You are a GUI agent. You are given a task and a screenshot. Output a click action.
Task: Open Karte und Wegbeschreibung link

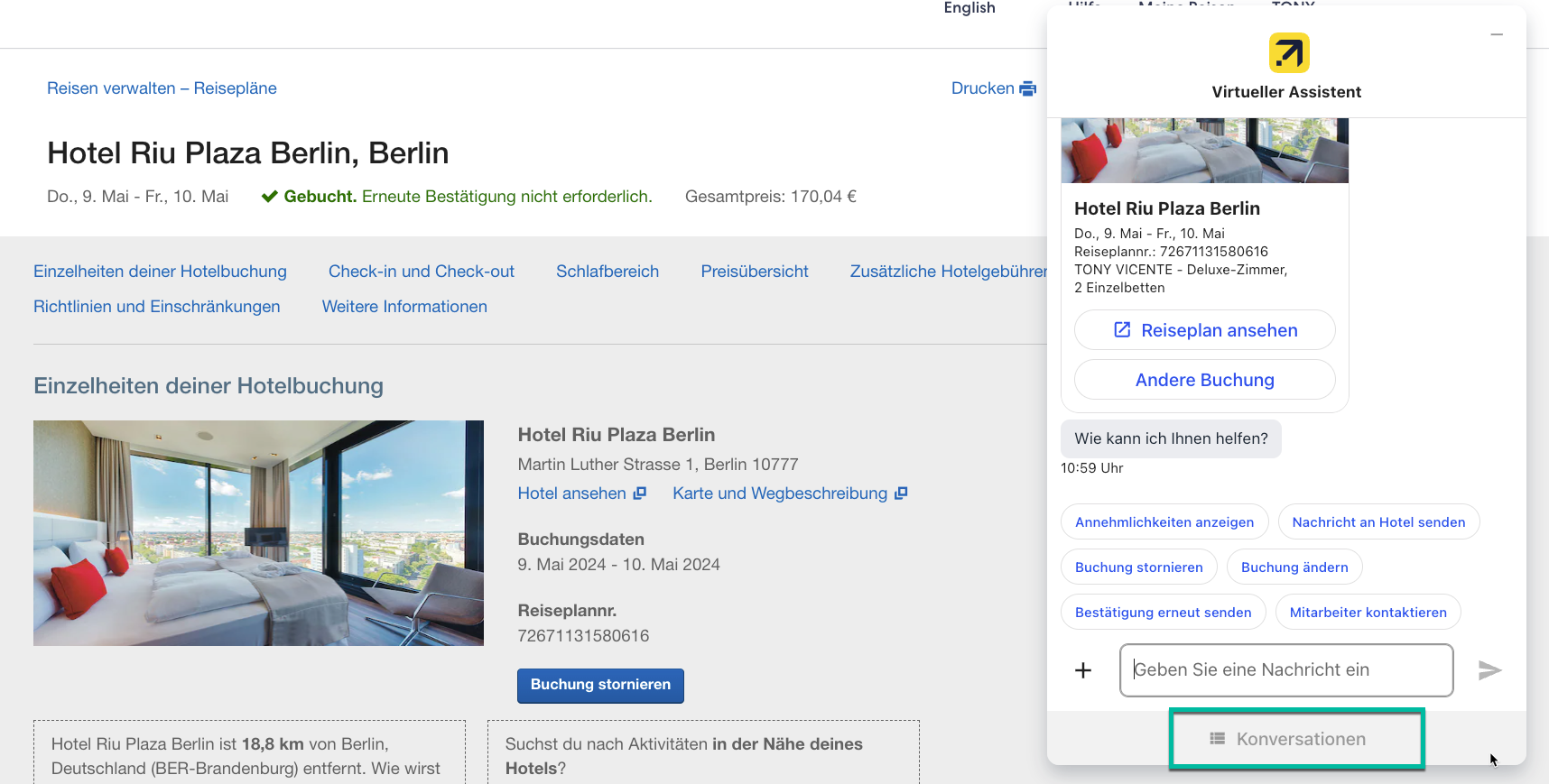(780, 493)
